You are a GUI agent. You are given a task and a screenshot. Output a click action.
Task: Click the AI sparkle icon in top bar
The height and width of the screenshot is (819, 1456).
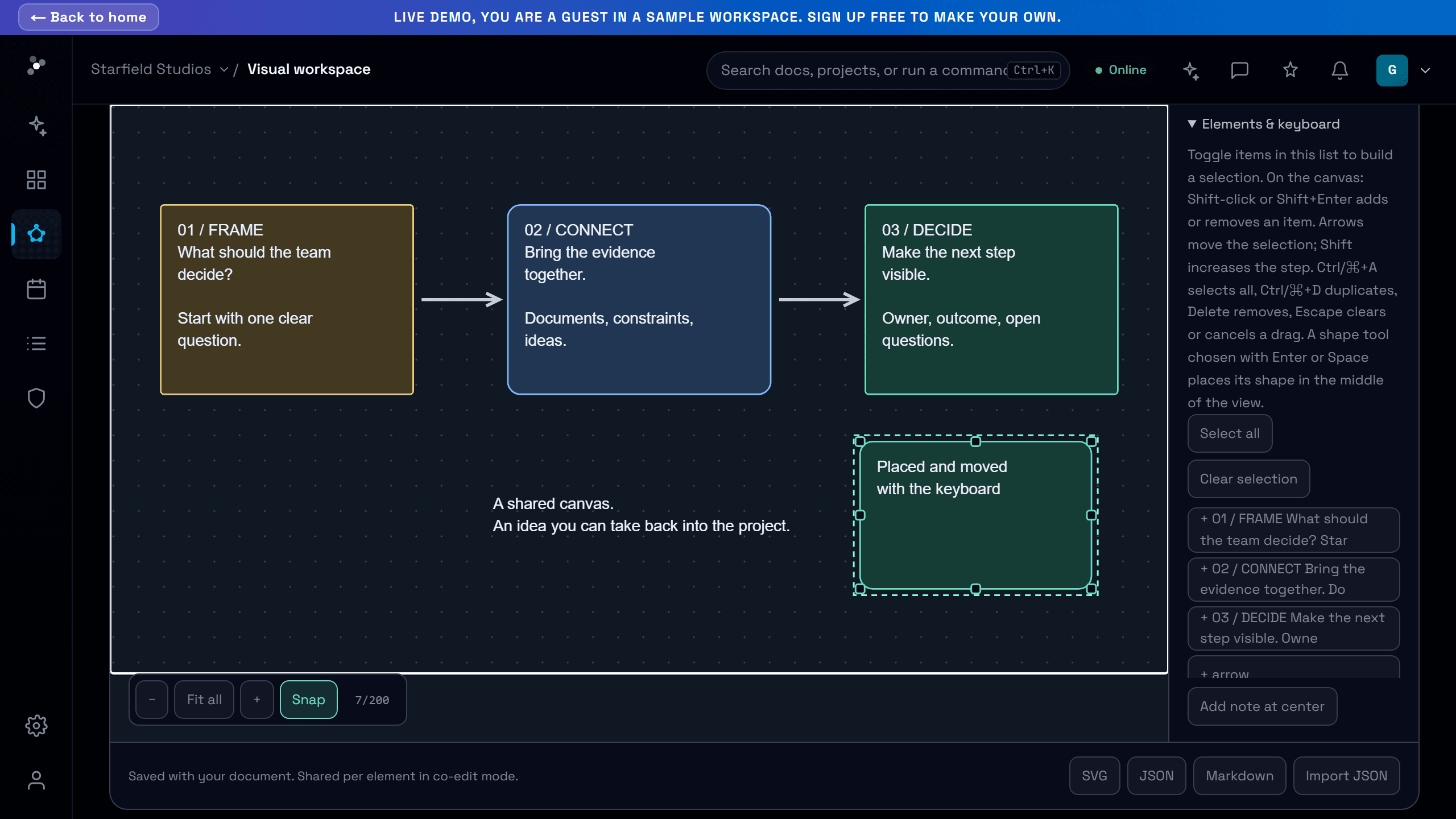pyautogui.click(x=1190, y=71)
